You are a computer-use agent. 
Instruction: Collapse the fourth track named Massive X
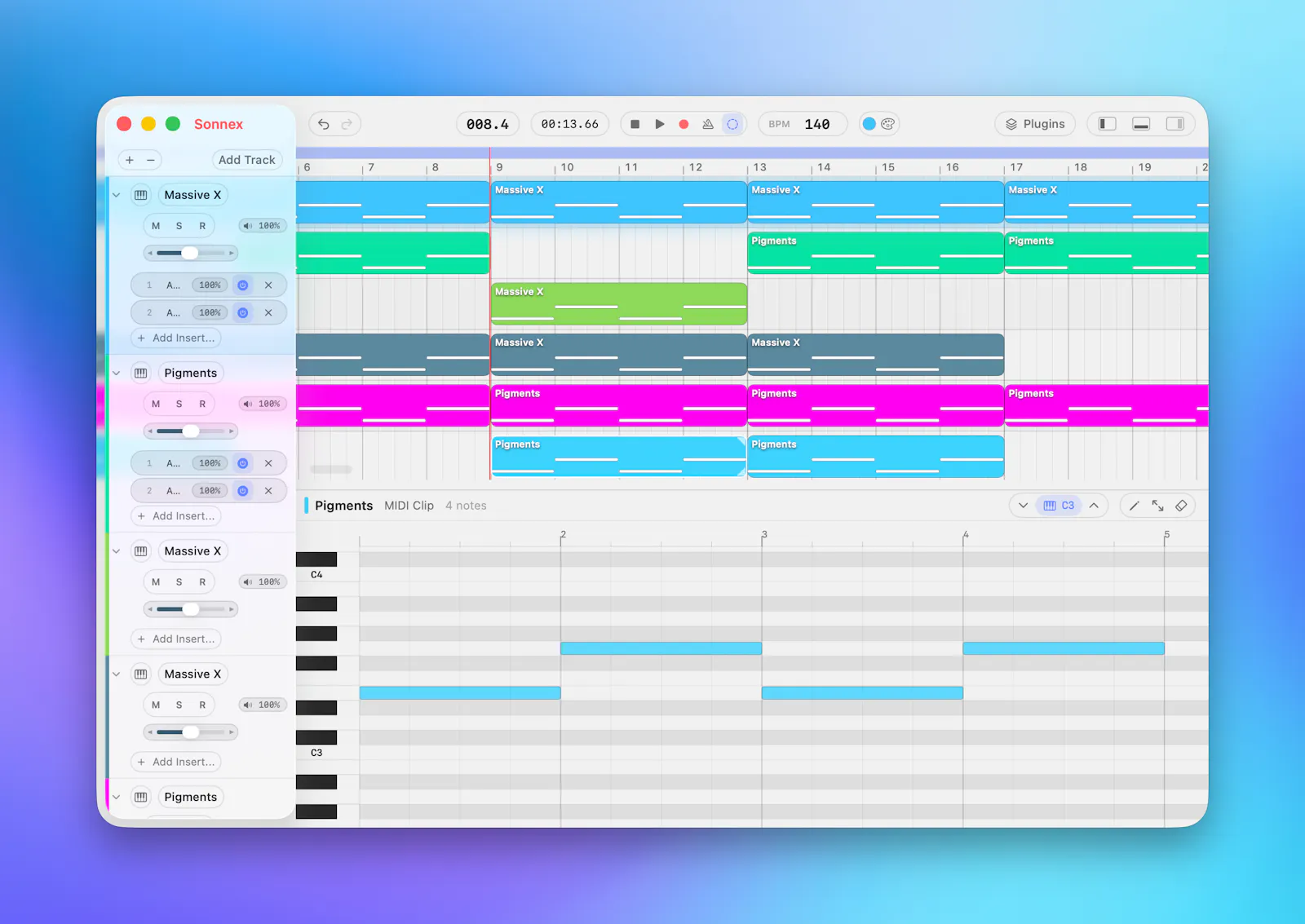[x=117, y=674]
